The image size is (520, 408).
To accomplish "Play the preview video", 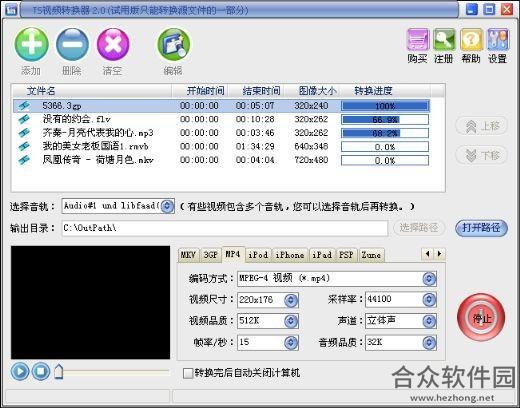I will coord(20,371).
